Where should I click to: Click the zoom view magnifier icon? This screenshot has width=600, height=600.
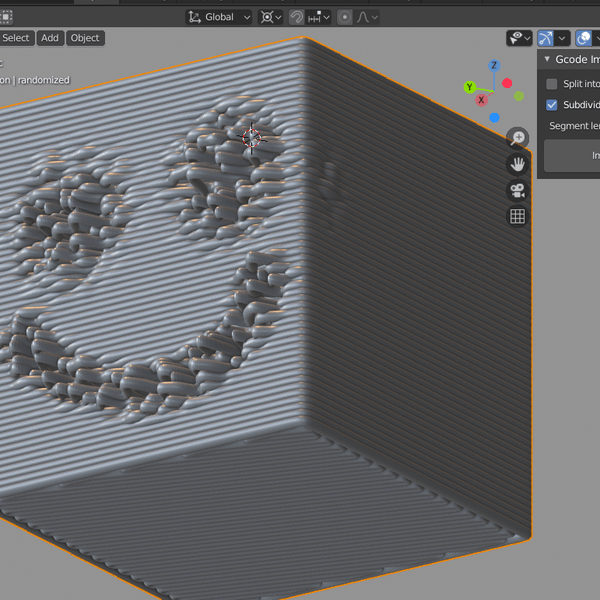coord(517,138)
